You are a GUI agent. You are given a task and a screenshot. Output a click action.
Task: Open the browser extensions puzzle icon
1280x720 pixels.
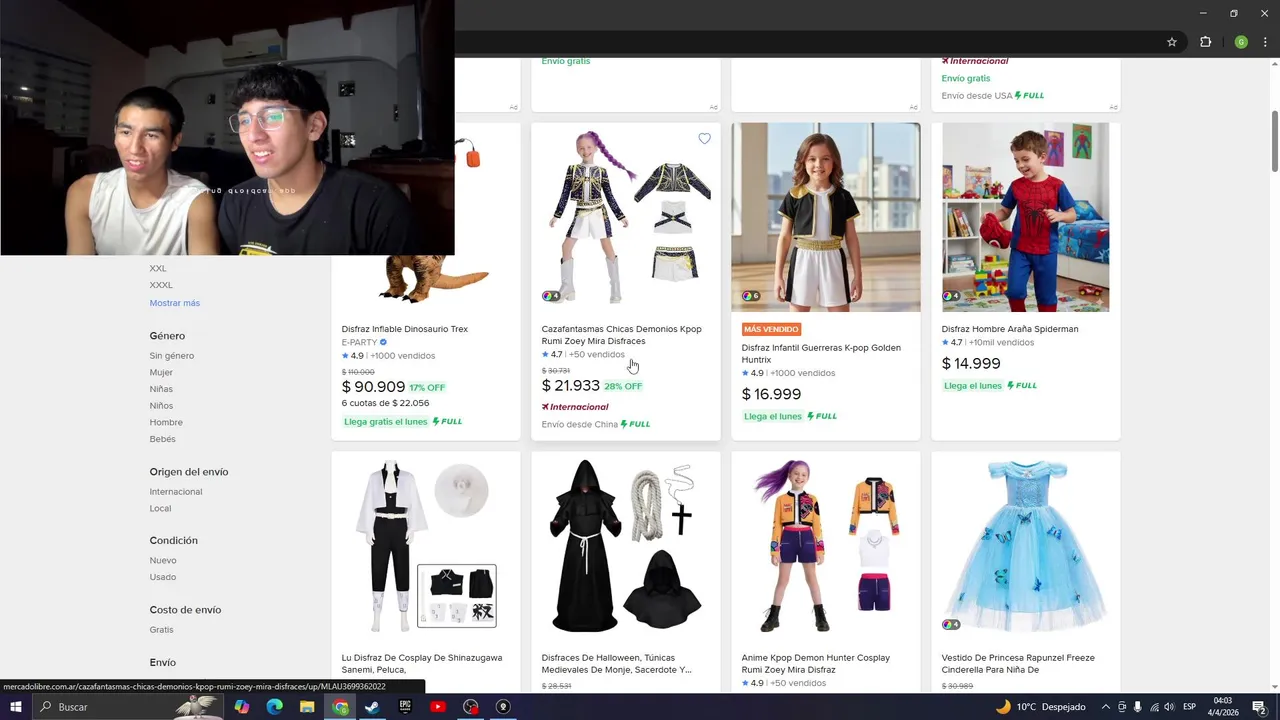point(1205,42)
